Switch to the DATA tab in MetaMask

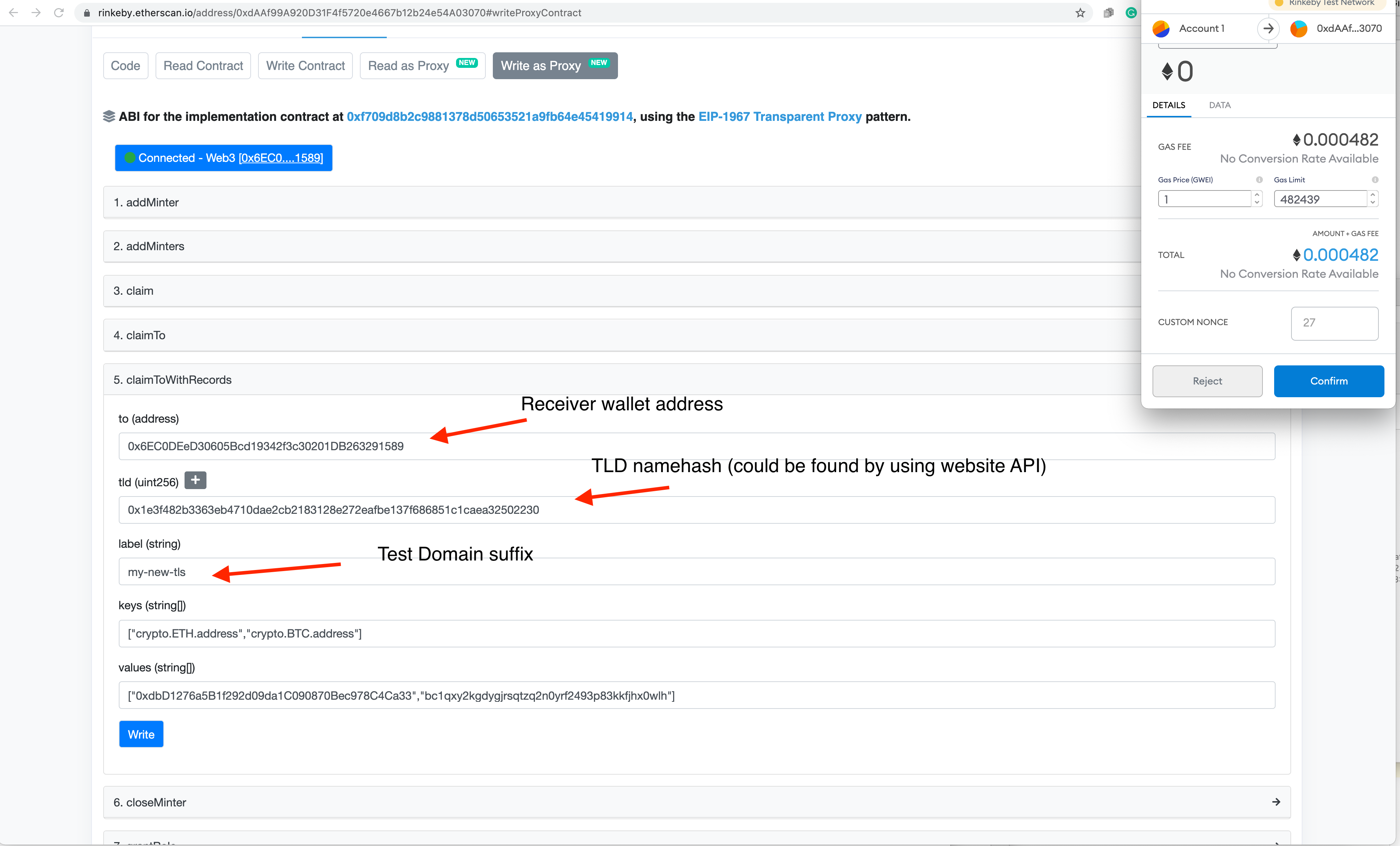tap(1219, 105)
